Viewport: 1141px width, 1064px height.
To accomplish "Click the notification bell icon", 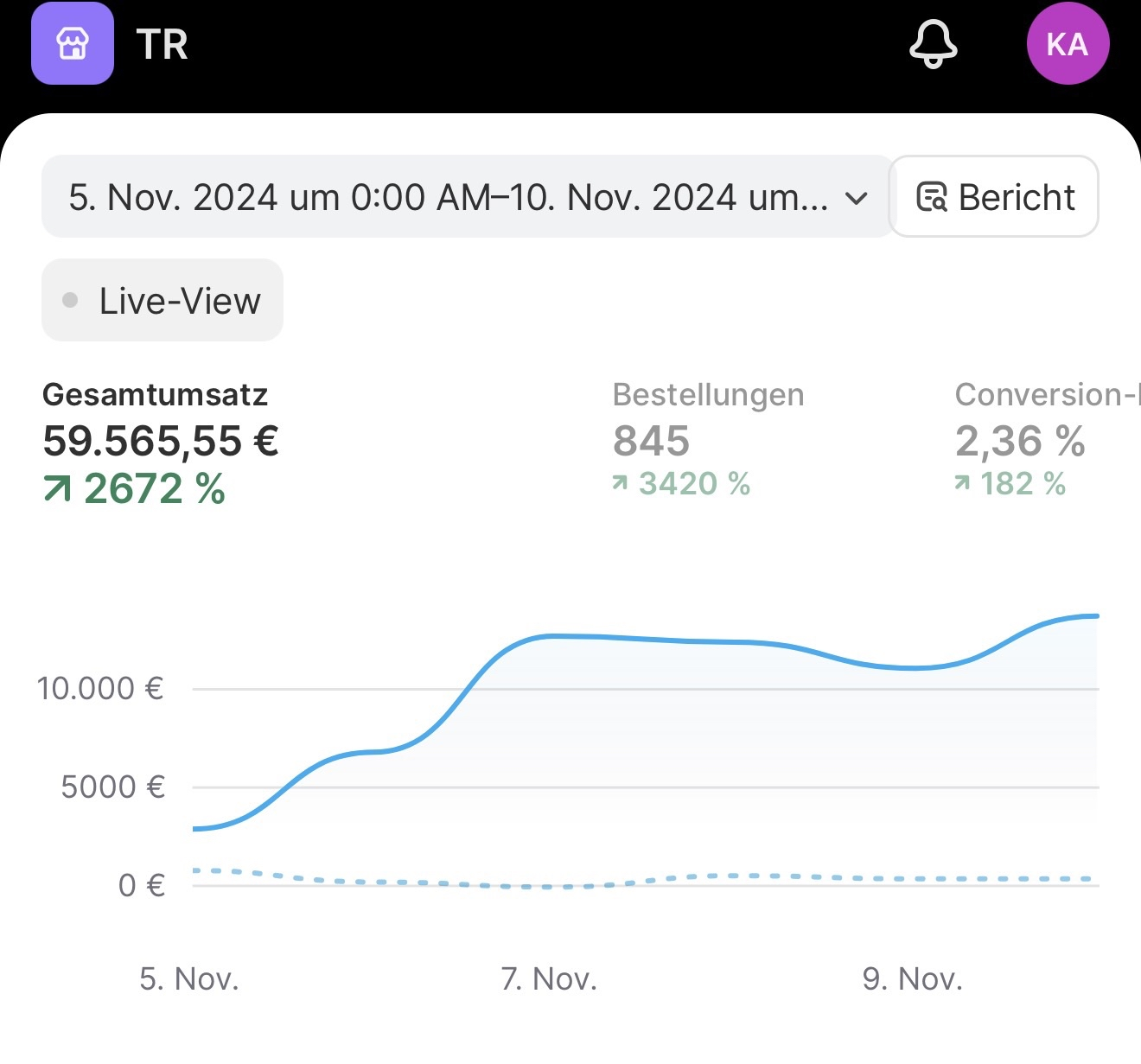I will [932, 44].
